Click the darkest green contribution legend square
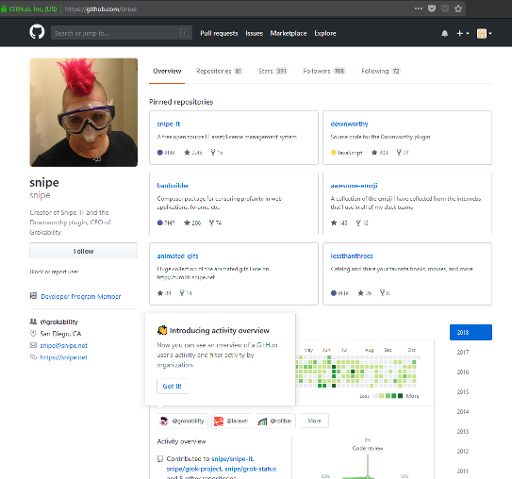The height and width of the screenshot is (479, 512). [400, 396]
